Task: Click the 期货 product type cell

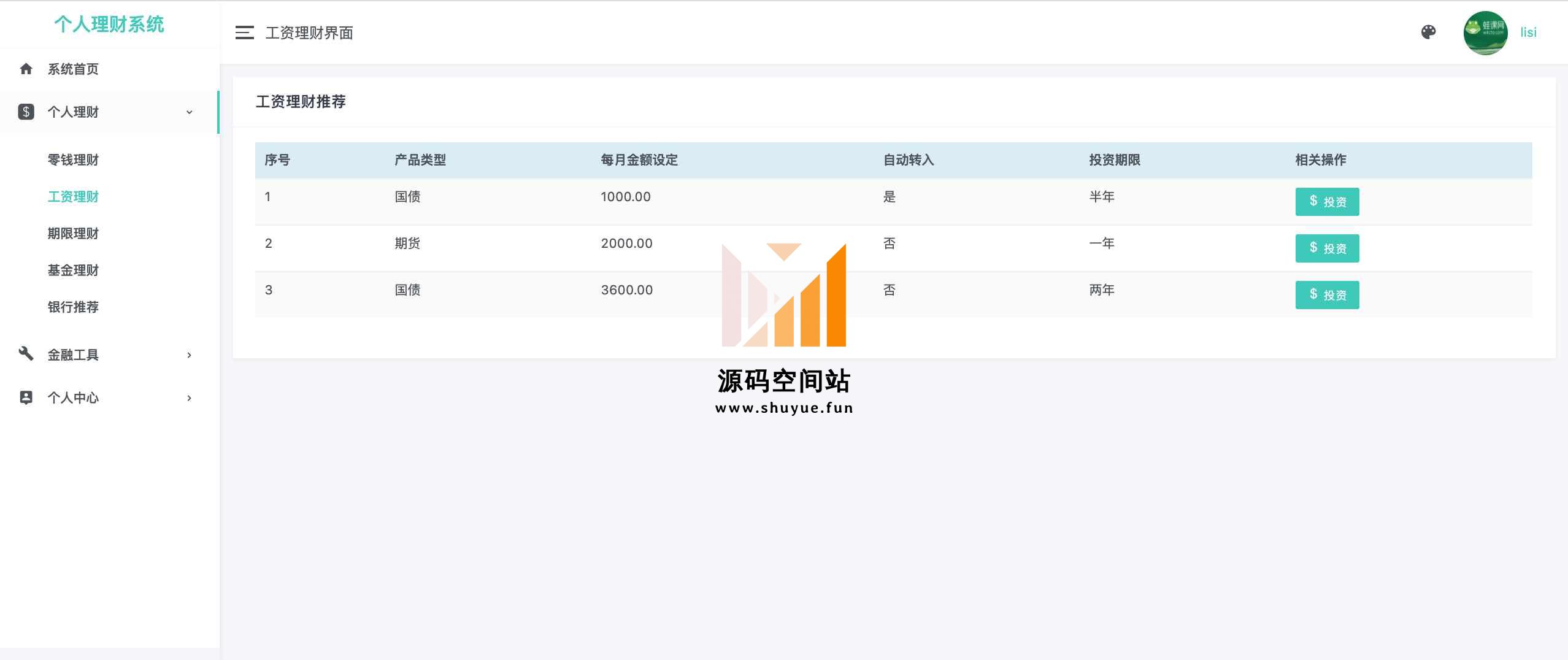Action: click(407, 244)
